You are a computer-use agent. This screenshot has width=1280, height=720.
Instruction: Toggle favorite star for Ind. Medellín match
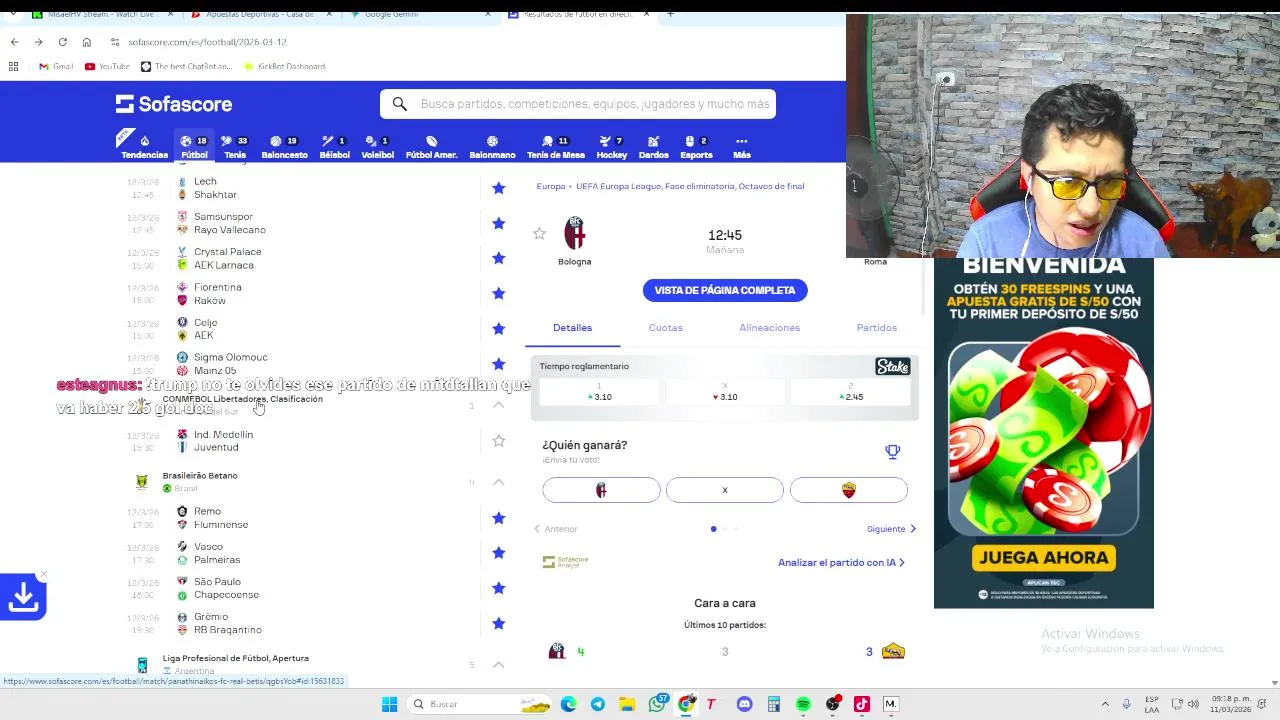[x=498, y=441]
